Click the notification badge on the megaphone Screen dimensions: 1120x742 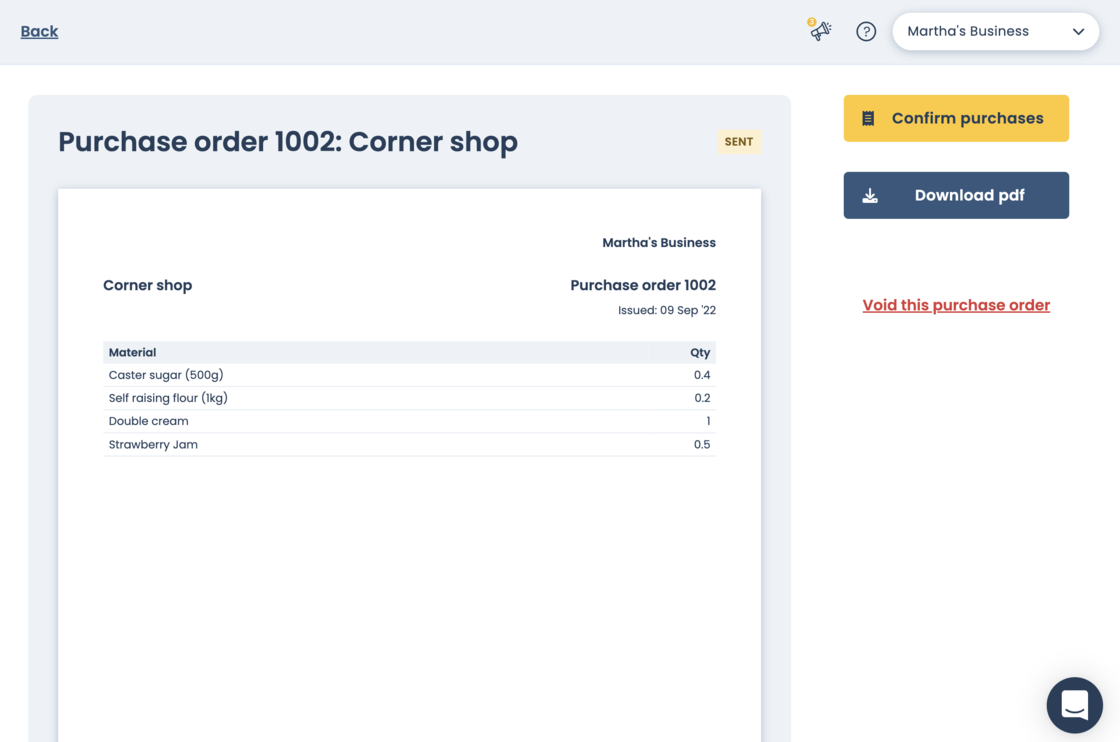click(812, 22)
